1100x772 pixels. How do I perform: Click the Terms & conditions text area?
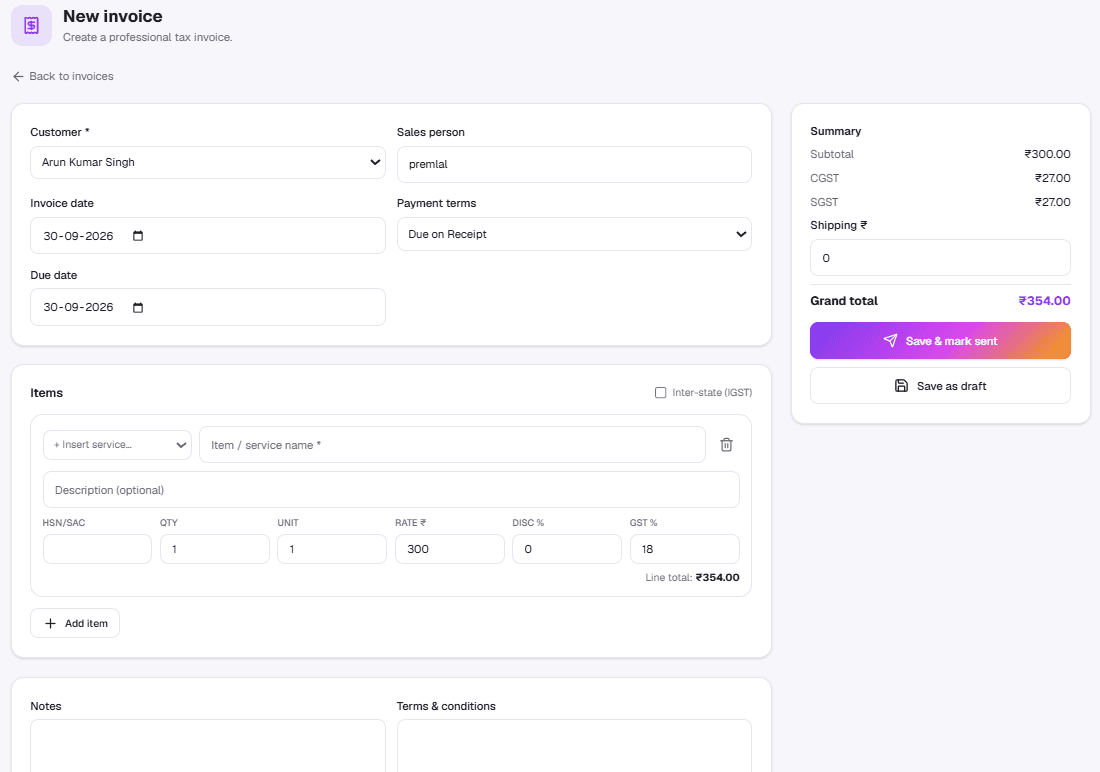574,745
